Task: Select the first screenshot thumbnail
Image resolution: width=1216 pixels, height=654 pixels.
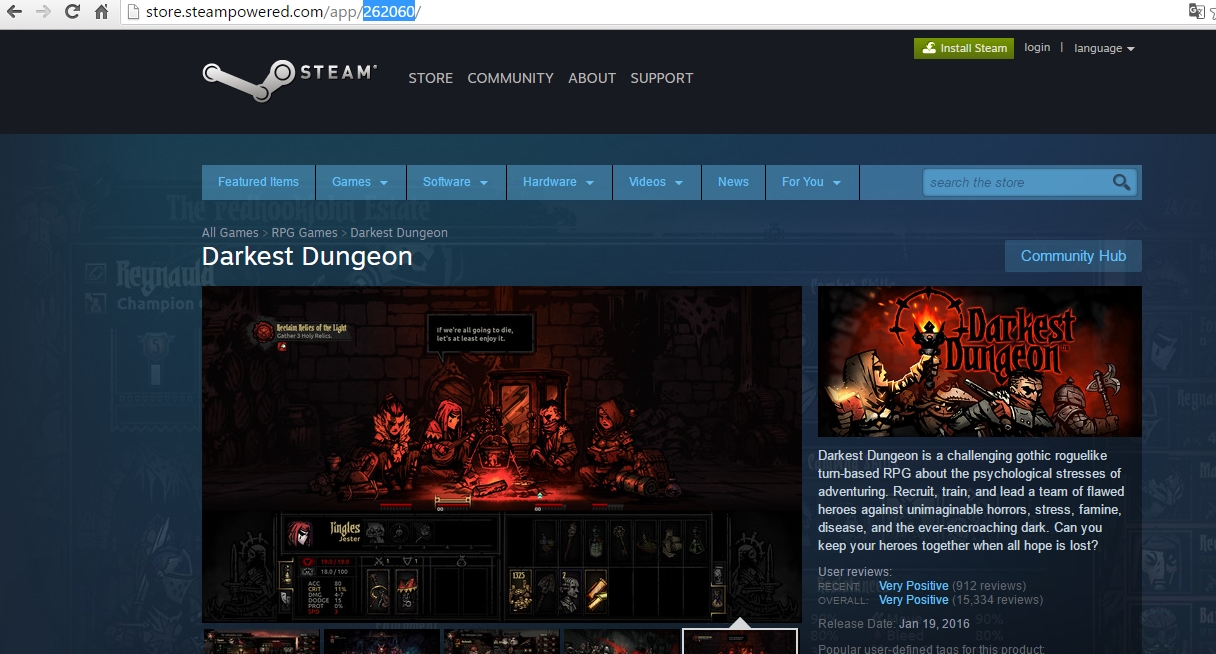Action: 261,641
